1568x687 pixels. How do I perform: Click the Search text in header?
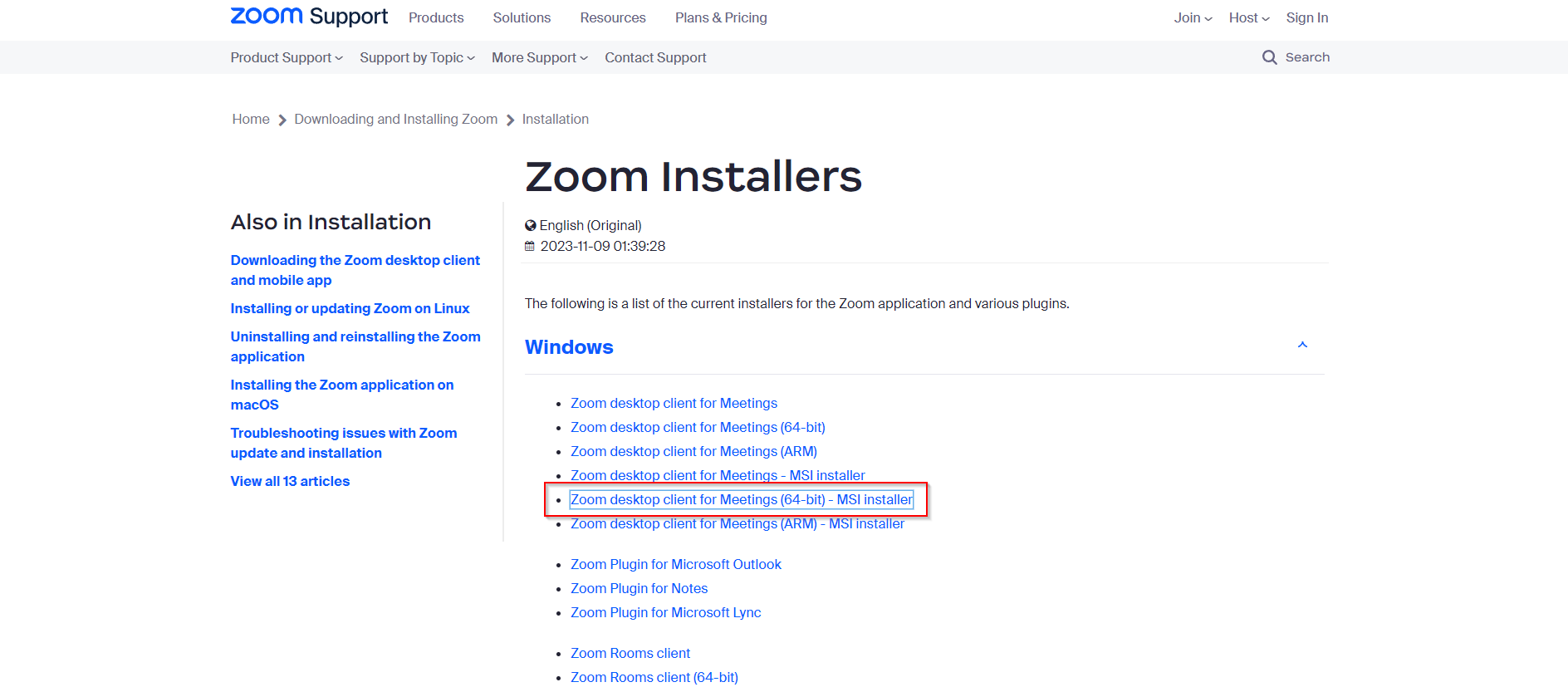coord(1307,57)
